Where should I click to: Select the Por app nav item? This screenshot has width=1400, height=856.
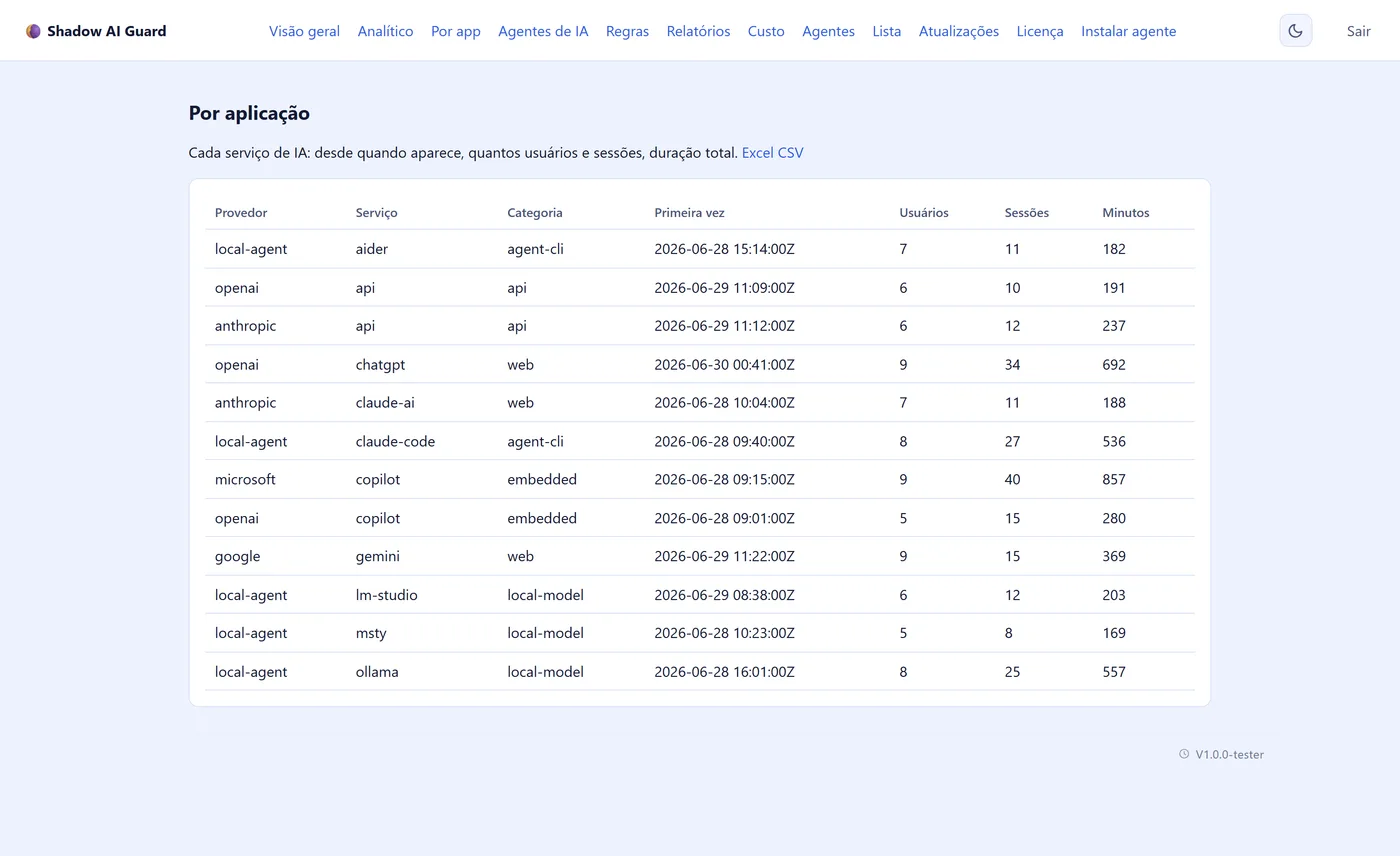coord(456,31)
